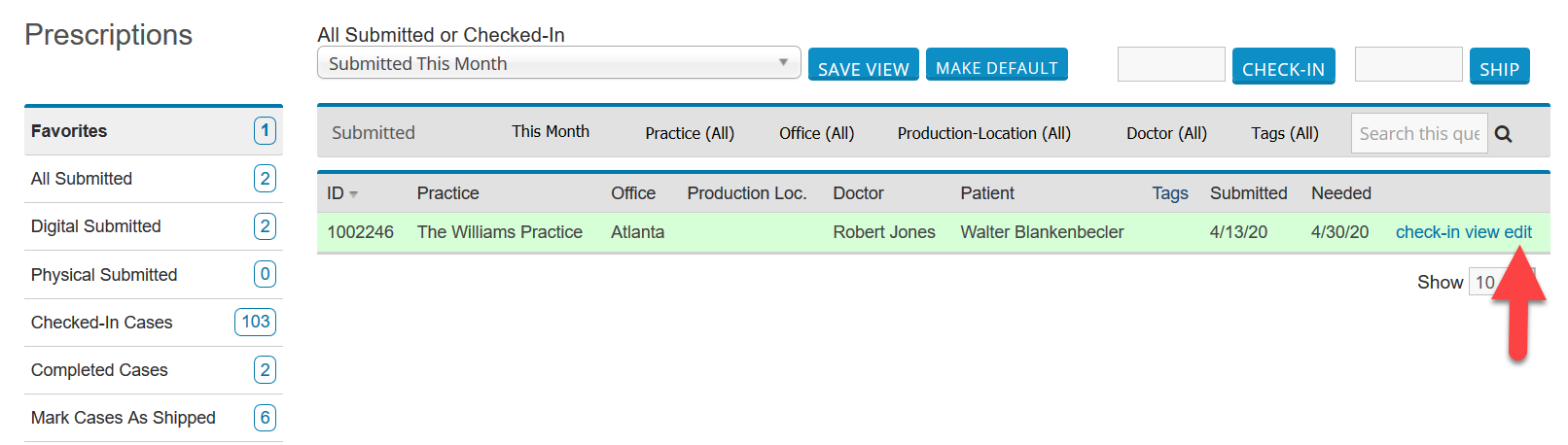Go to Mark Cases As Shipped

pos(124,418)
